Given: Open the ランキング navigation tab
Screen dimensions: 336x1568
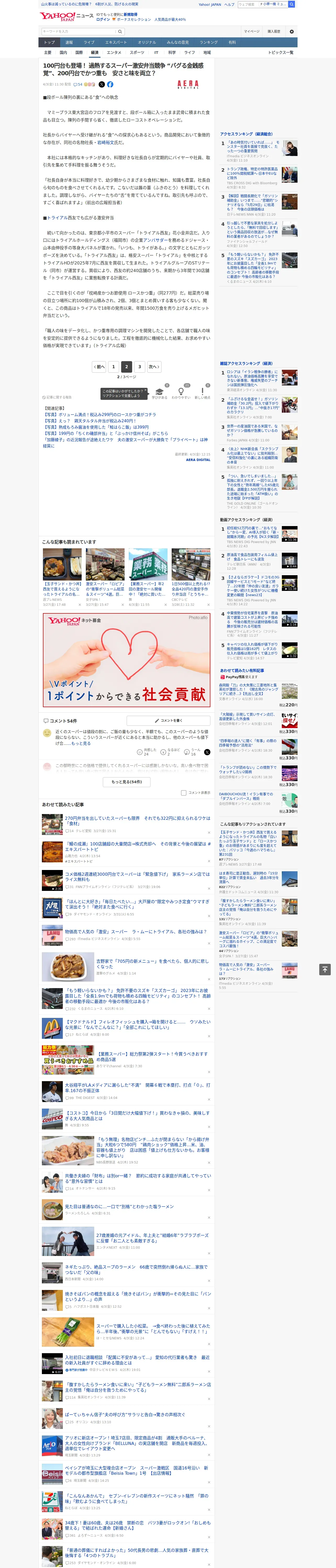Looking at the screenshot, I should [209, 43].
